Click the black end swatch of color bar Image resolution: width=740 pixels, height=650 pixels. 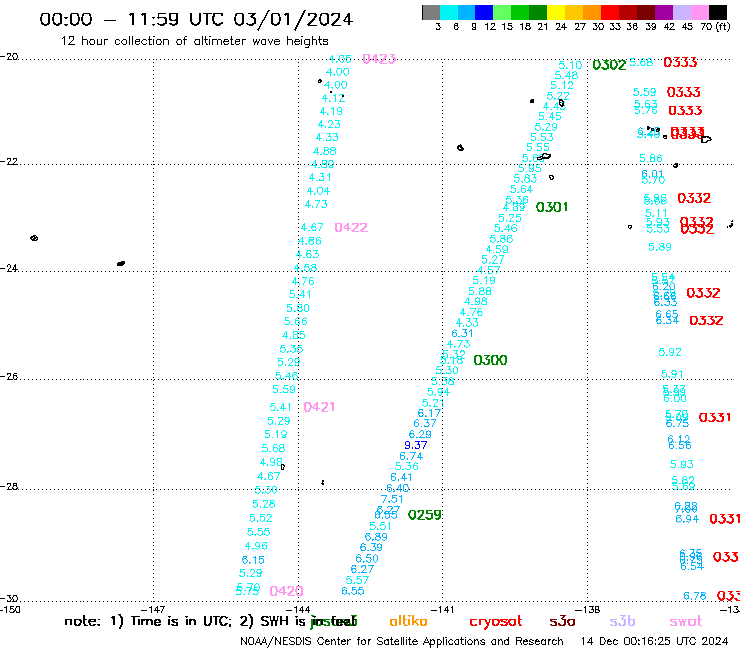(717, 12)
